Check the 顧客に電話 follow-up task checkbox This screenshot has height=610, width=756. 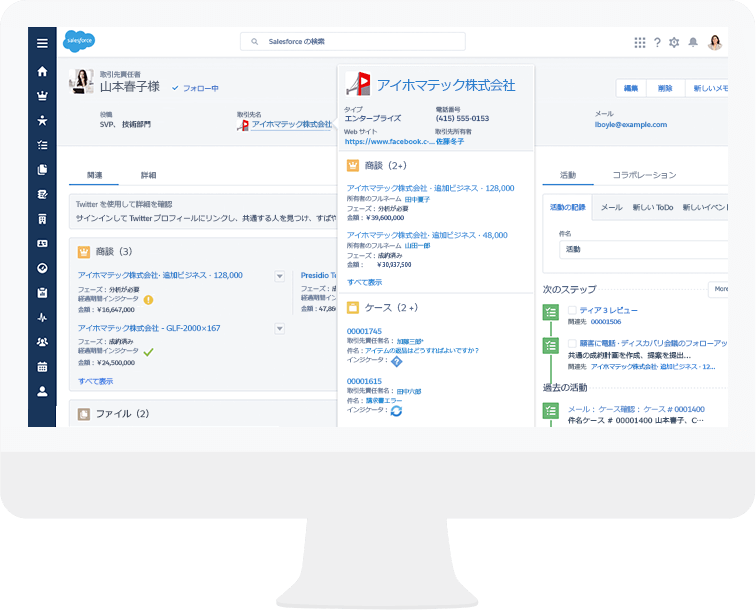click(x=572, y=342)
